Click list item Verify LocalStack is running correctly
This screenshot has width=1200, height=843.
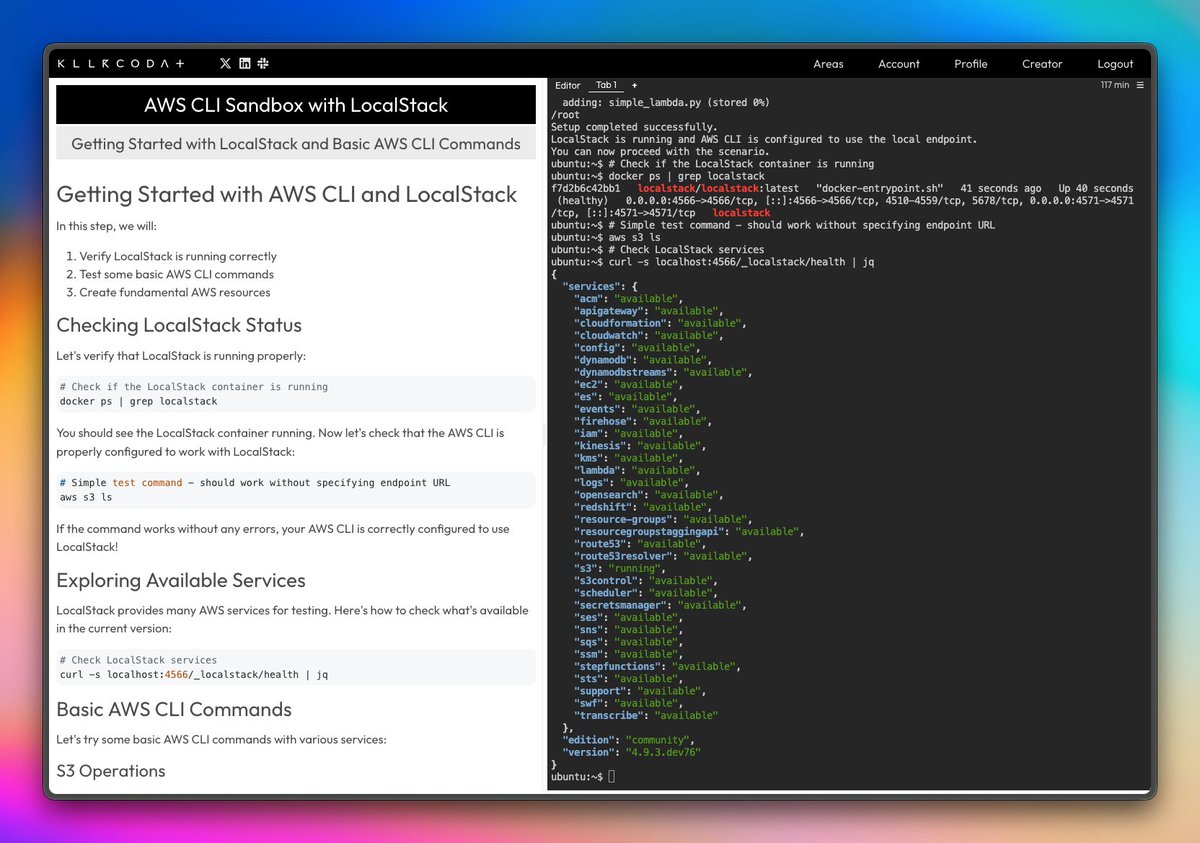point(178,256)
